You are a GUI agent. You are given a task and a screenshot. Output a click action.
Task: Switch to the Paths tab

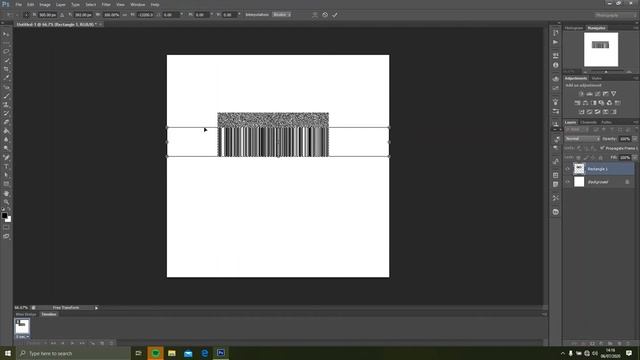(x=606, y=122)
